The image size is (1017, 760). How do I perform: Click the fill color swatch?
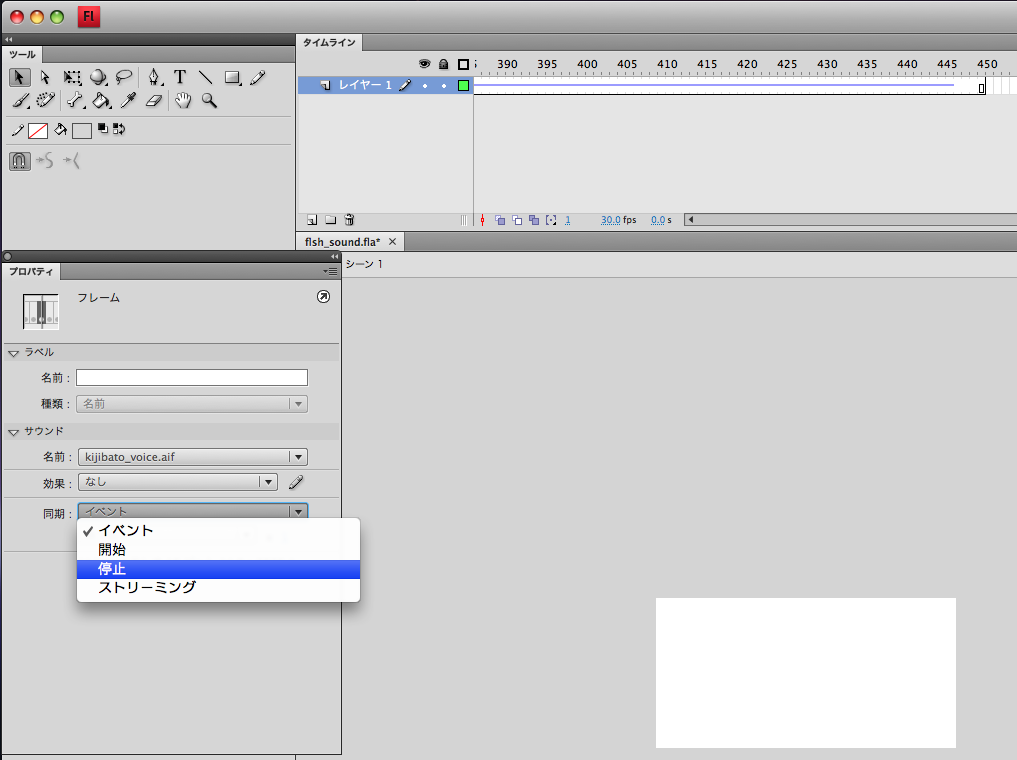coord(82,130)
